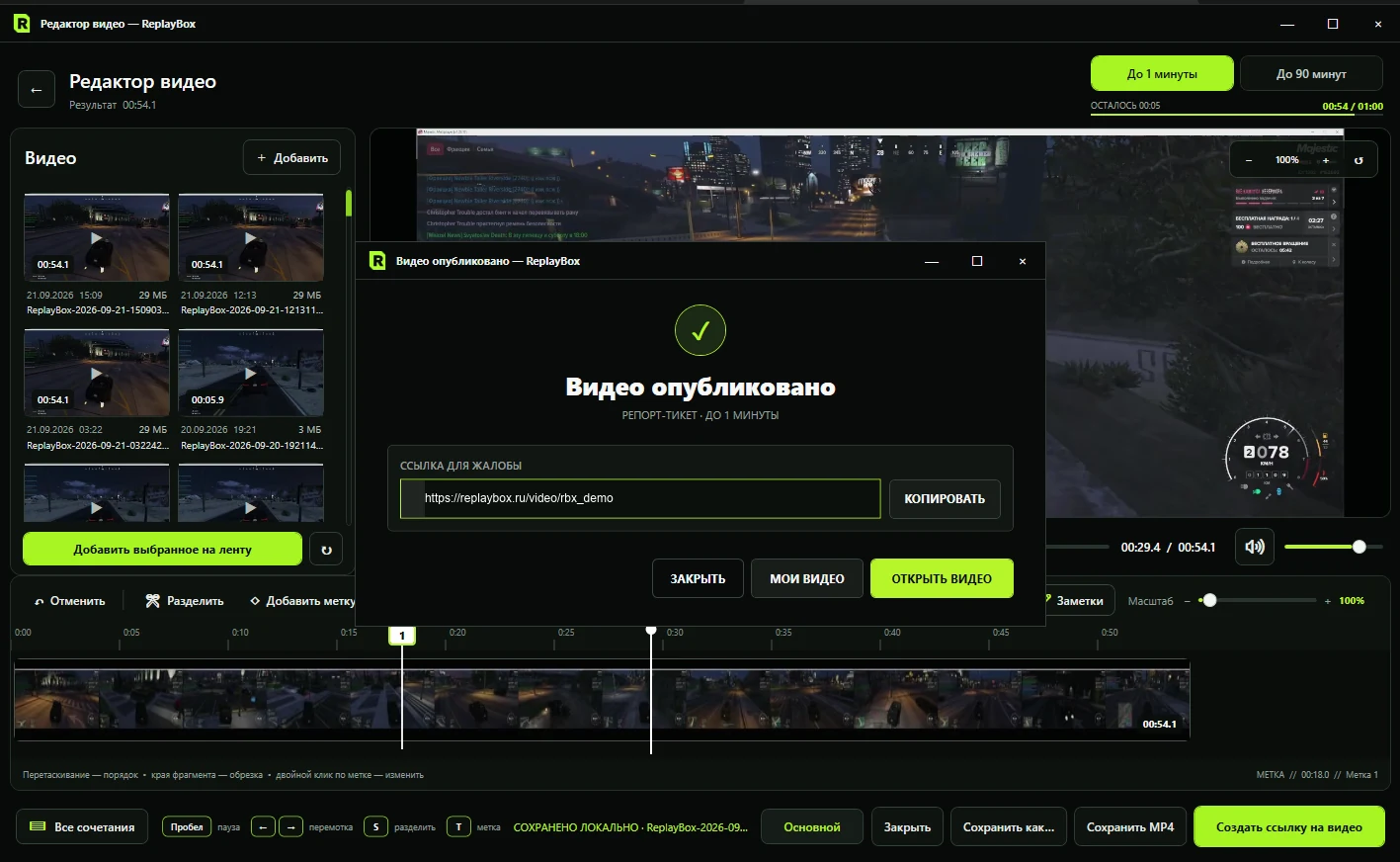Add a new video with Добавить

(292, 158)
